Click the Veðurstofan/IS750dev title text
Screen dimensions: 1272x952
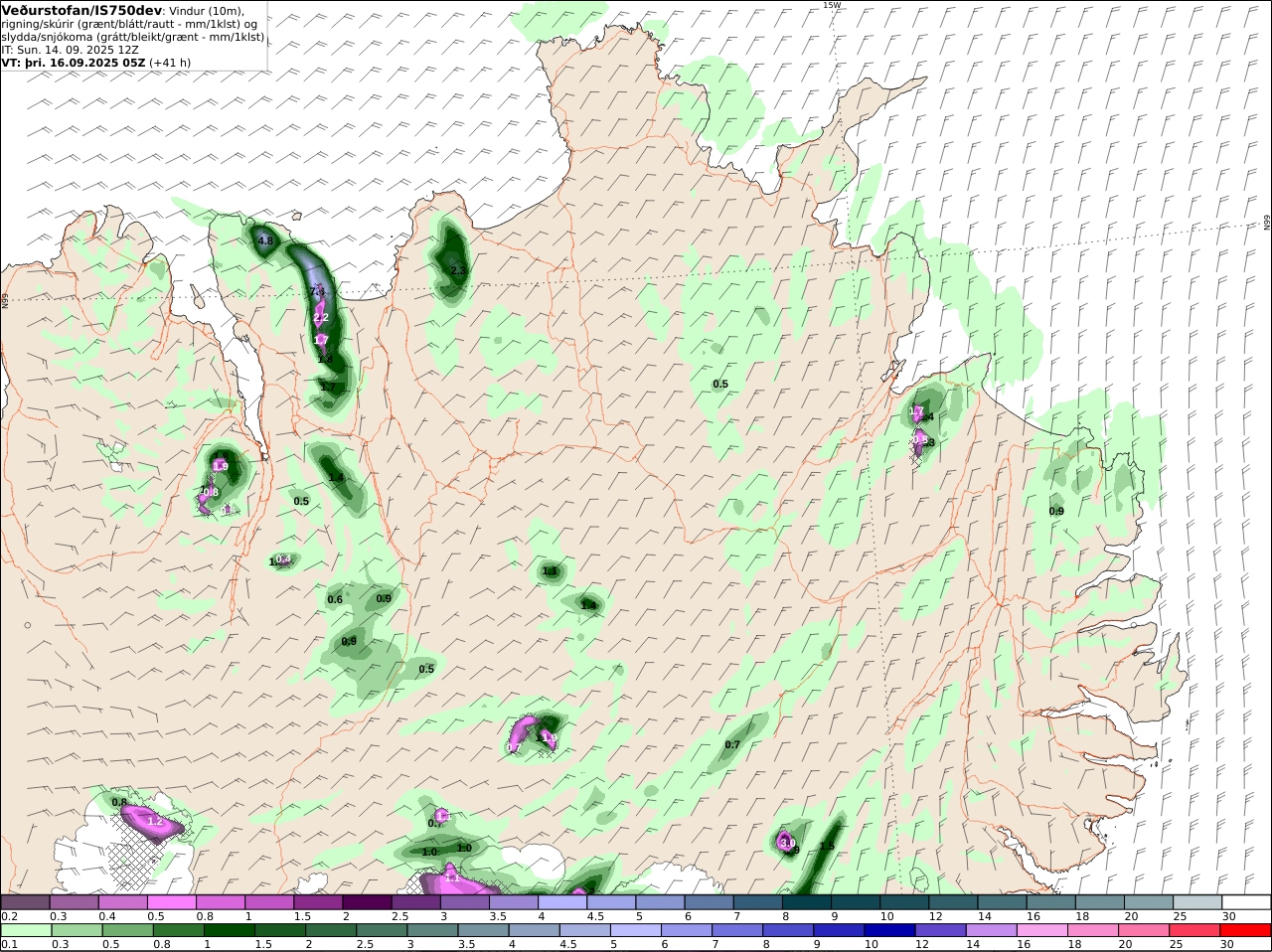pos(81,10)
